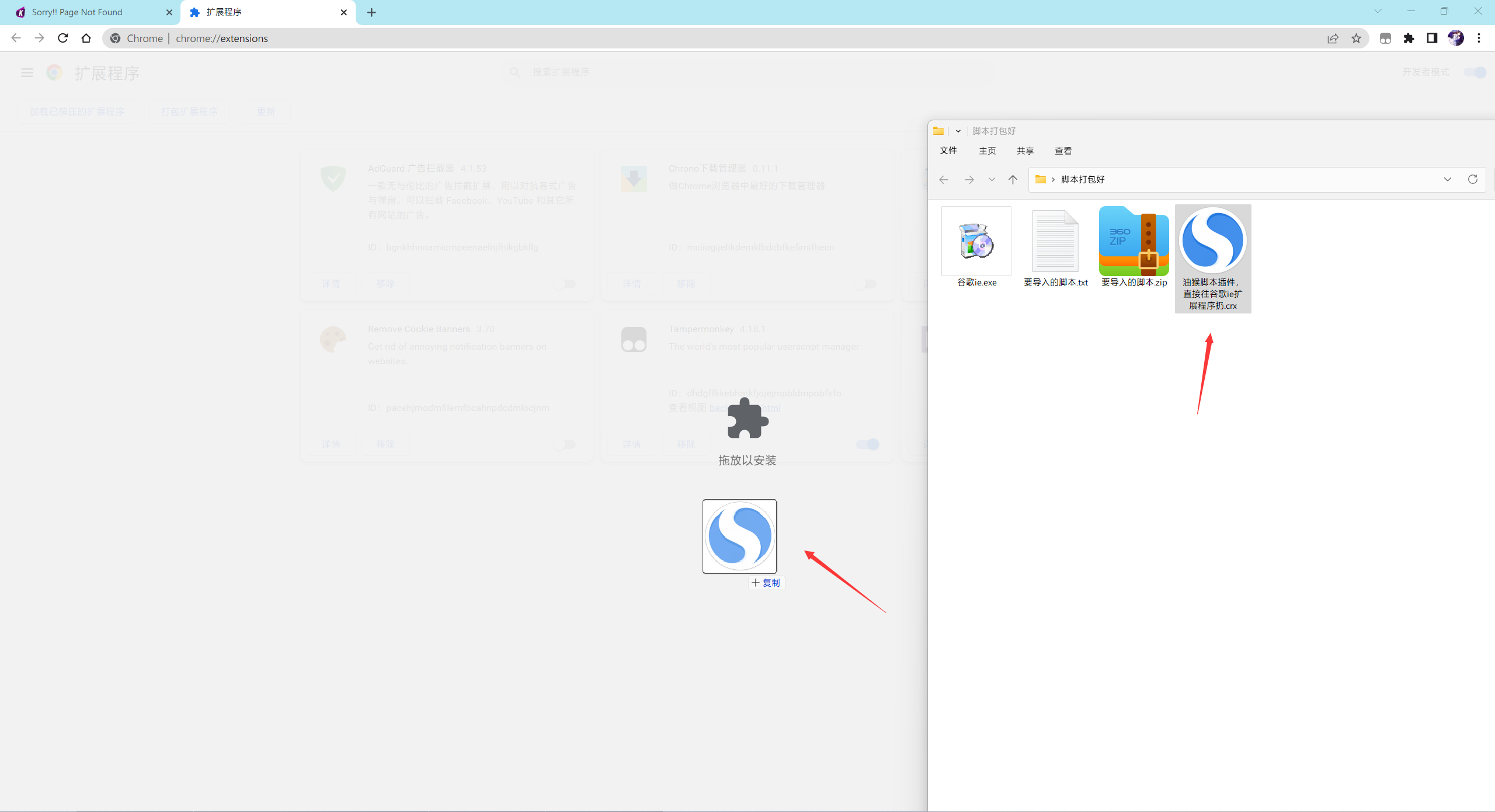Toggle Chrono下载管理器 enable switch
1495x812 pixels.
tap(865, 284)
